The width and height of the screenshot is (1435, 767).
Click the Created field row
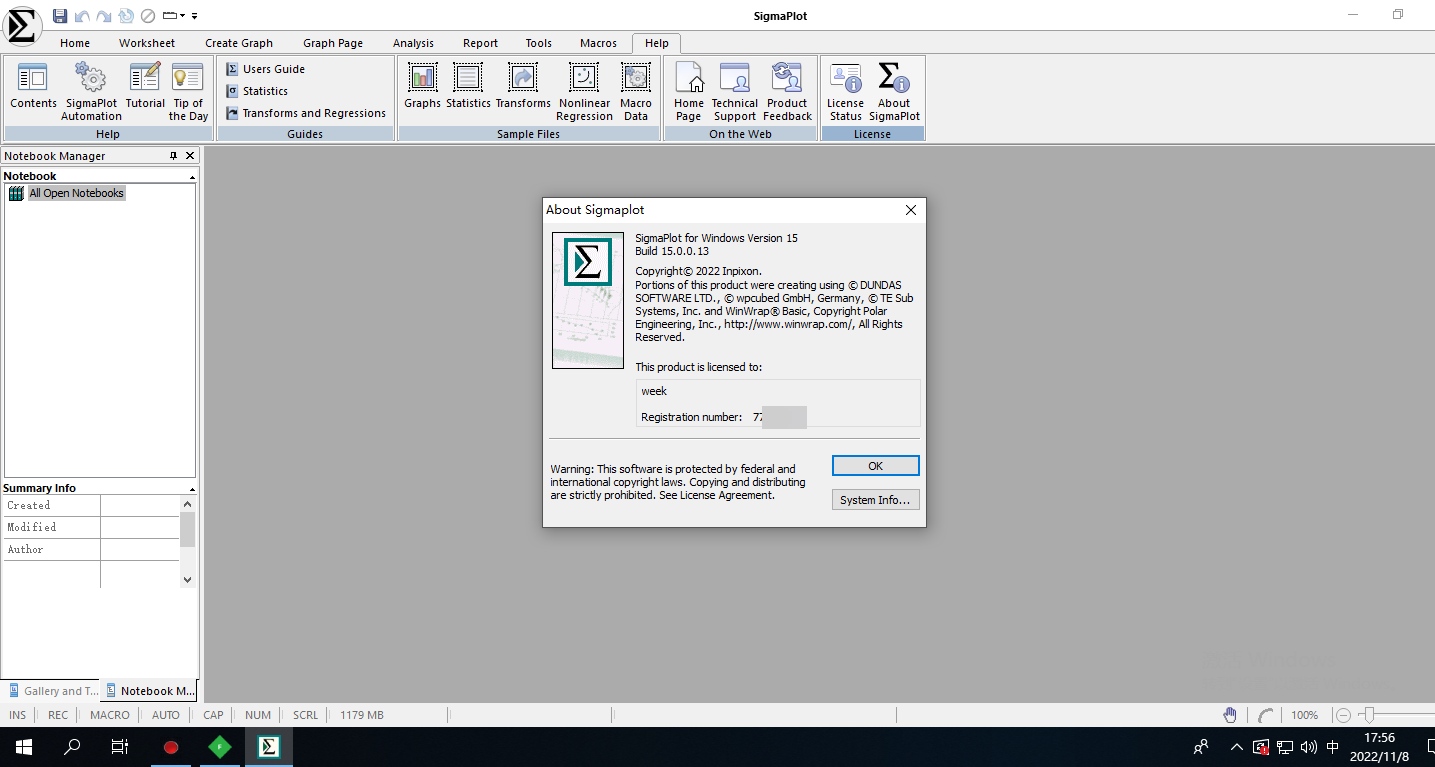pyautogui.click(x=91, y=505)
